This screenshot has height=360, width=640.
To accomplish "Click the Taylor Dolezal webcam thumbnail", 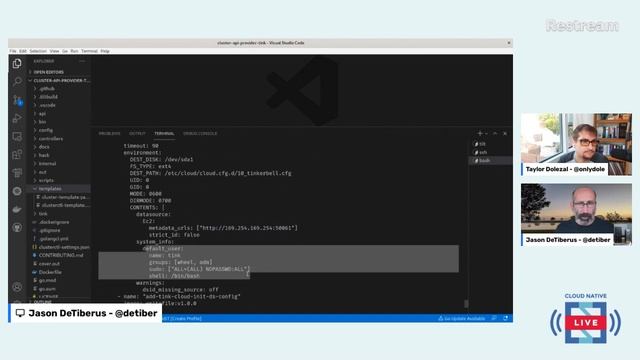I will pos(576,144).
